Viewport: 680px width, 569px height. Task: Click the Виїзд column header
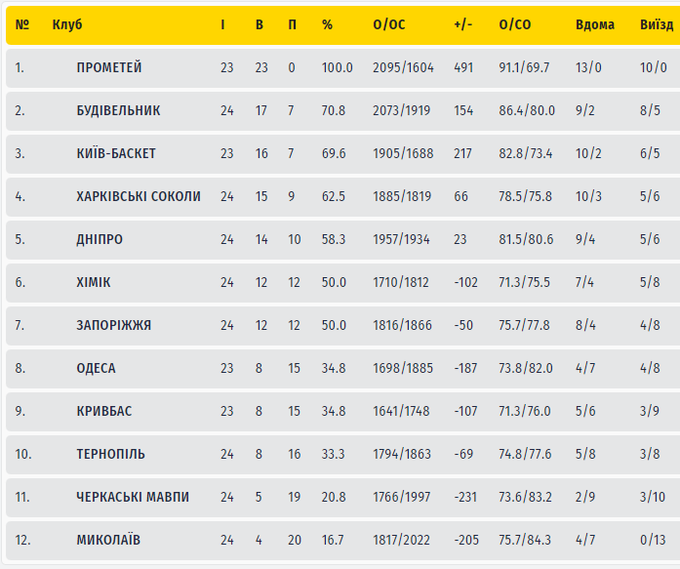coord(656,25)
